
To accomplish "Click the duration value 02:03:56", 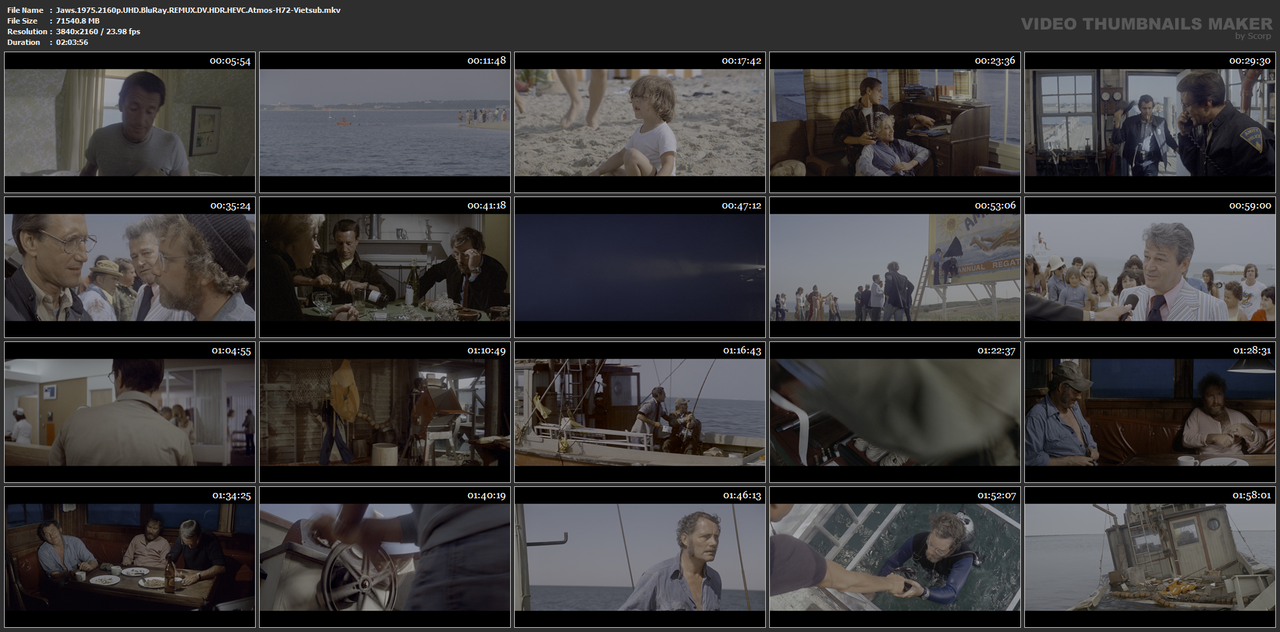I will [x=72, y=42].
